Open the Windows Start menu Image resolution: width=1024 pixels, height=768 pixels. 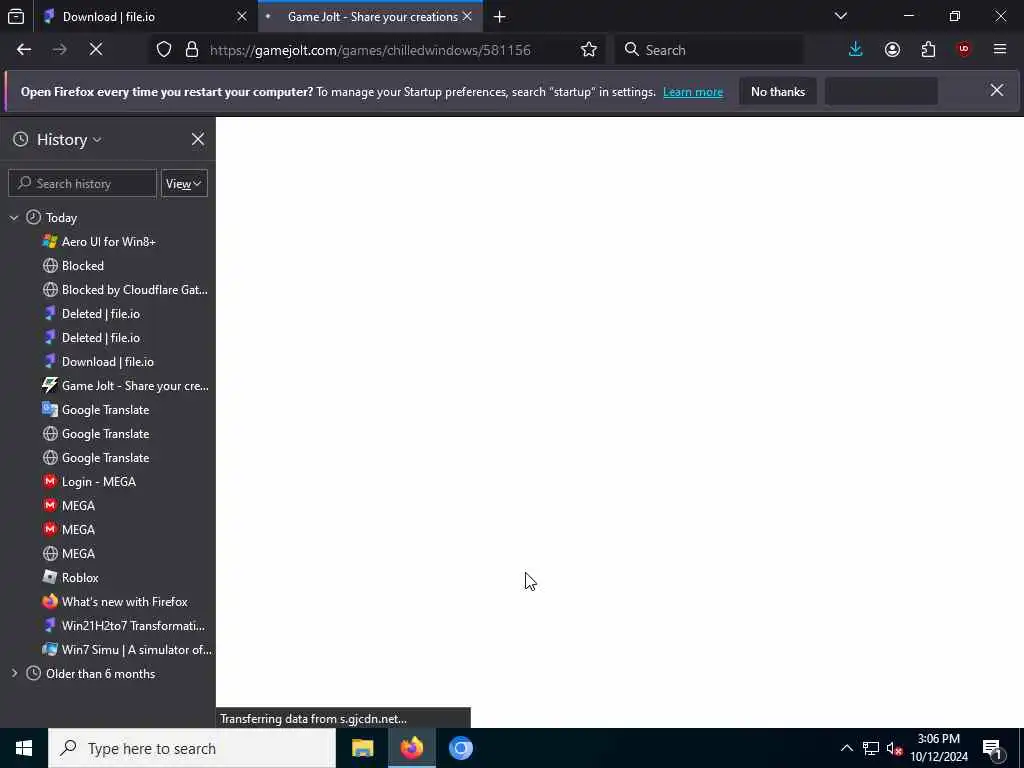[x=24, y=748]
